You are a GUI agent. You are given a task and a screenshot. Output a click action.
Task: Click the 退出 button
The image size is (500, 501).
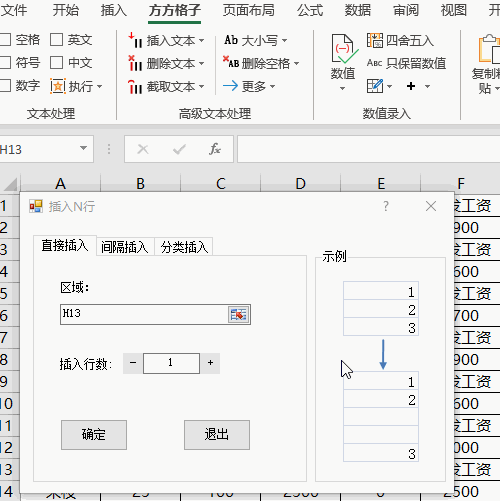coord(217,435)
